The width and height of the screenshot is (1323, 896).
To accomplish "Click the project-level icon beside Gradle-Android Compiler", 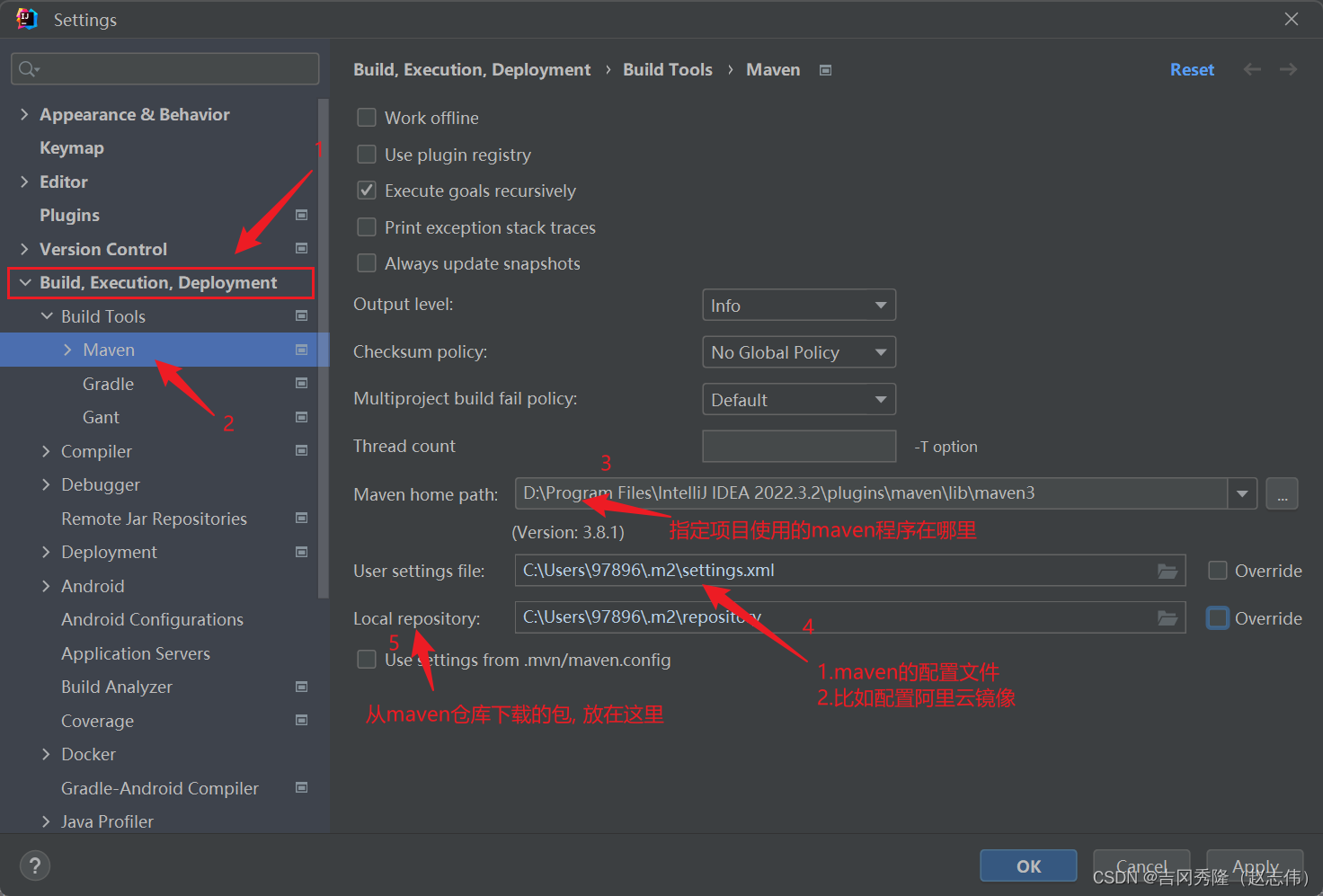I will 302,787.
